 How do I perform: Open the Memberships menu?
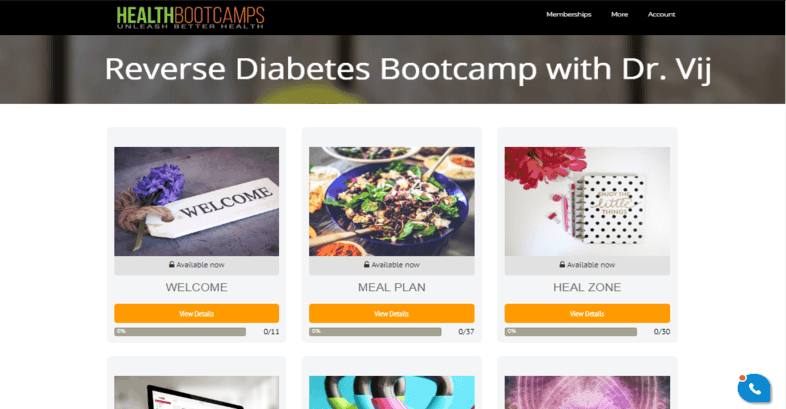[x=568, y=15]
